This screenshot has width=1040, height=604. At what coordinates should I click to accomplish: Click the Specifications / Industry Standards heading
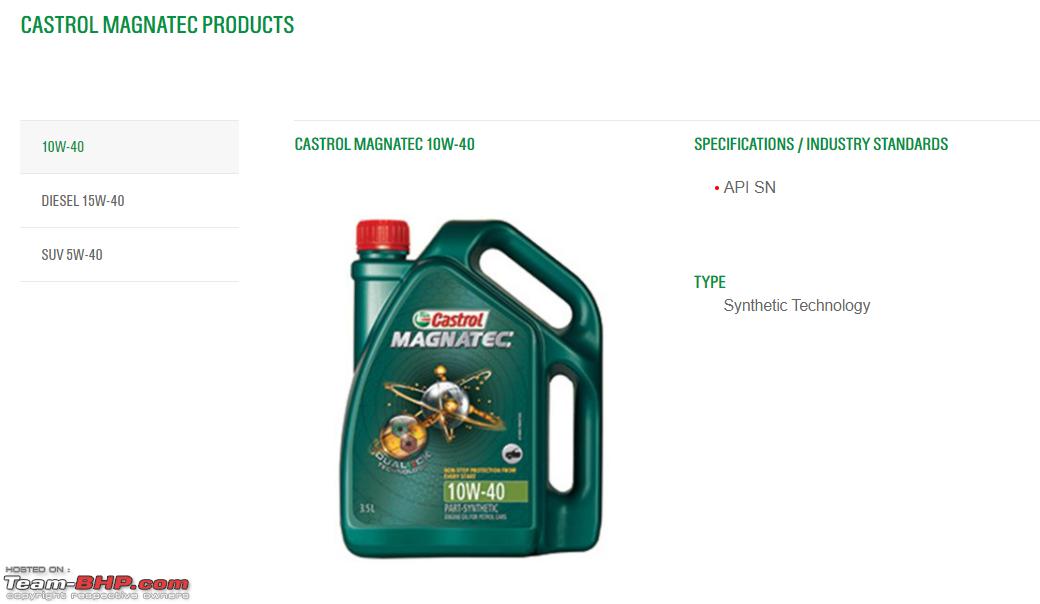821,144
